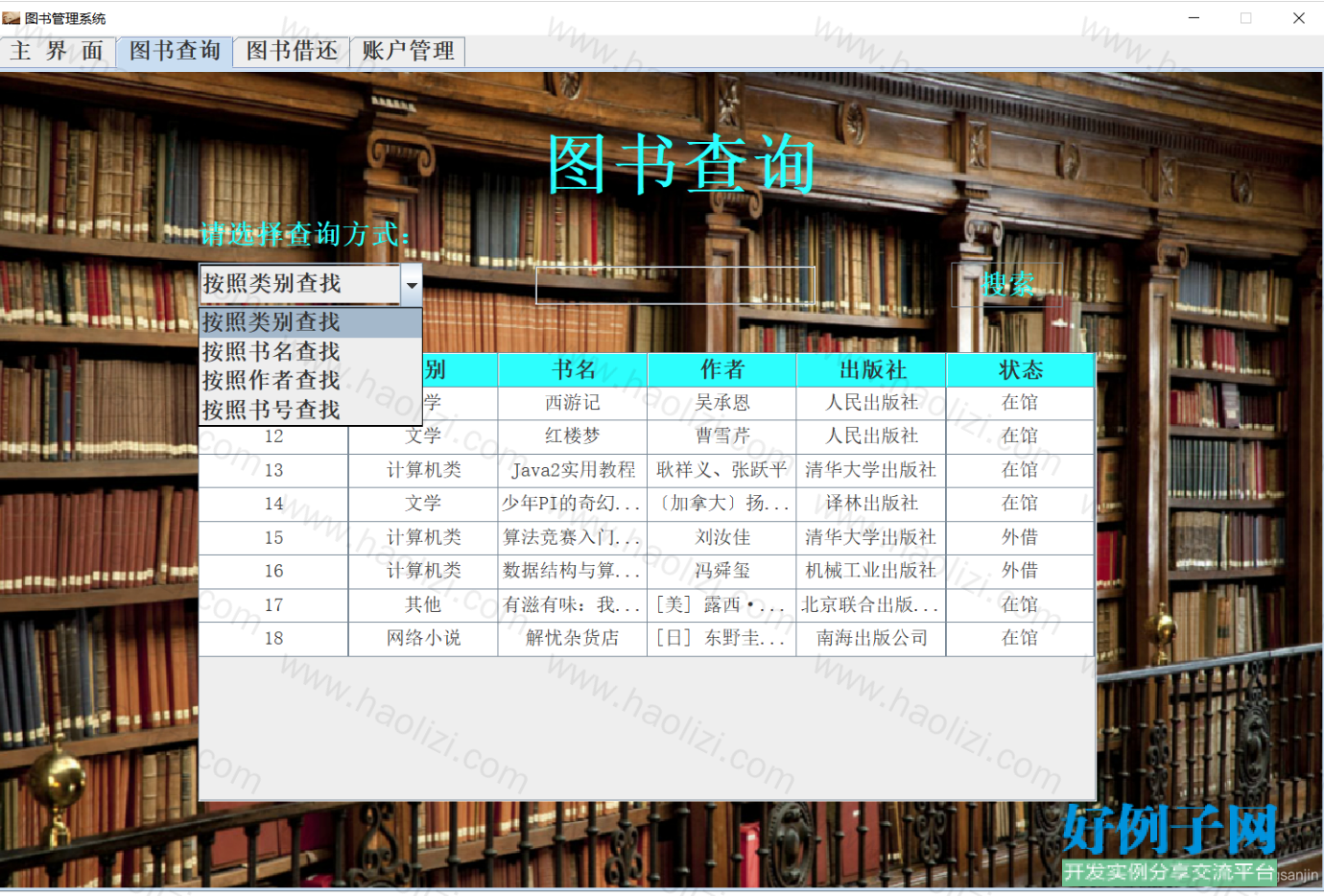This screenshot has height=896, width=1324.
Task: Click book number 13 cell
Action: tap(273, 470)
